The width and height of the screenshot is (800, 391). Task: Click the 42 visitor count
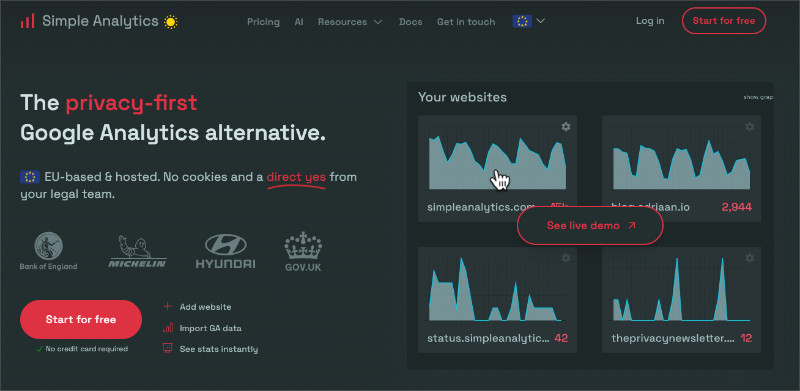click(561, 338)
